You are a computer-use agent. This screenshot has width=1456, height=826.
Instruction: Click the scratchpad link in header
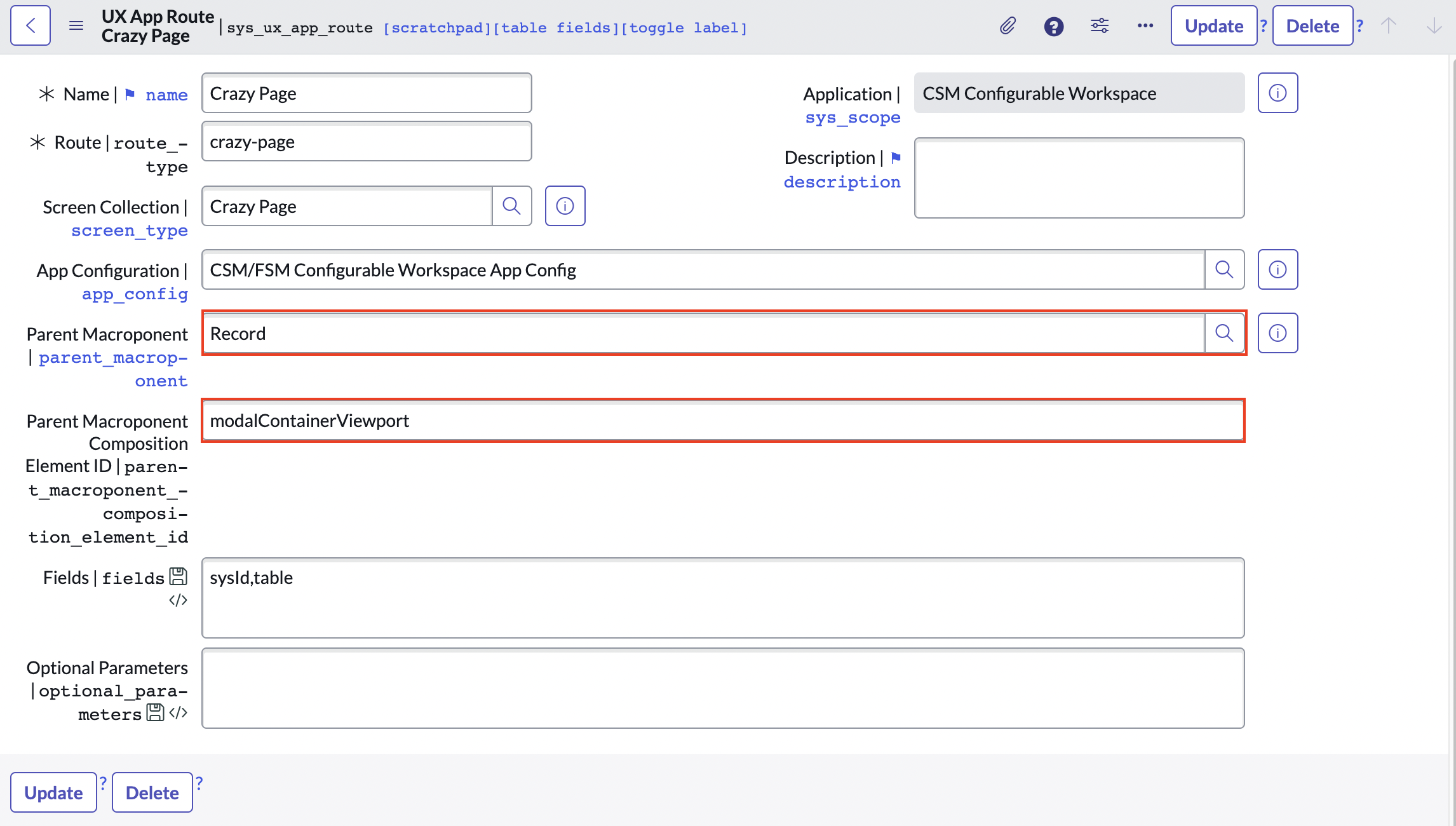437,28
